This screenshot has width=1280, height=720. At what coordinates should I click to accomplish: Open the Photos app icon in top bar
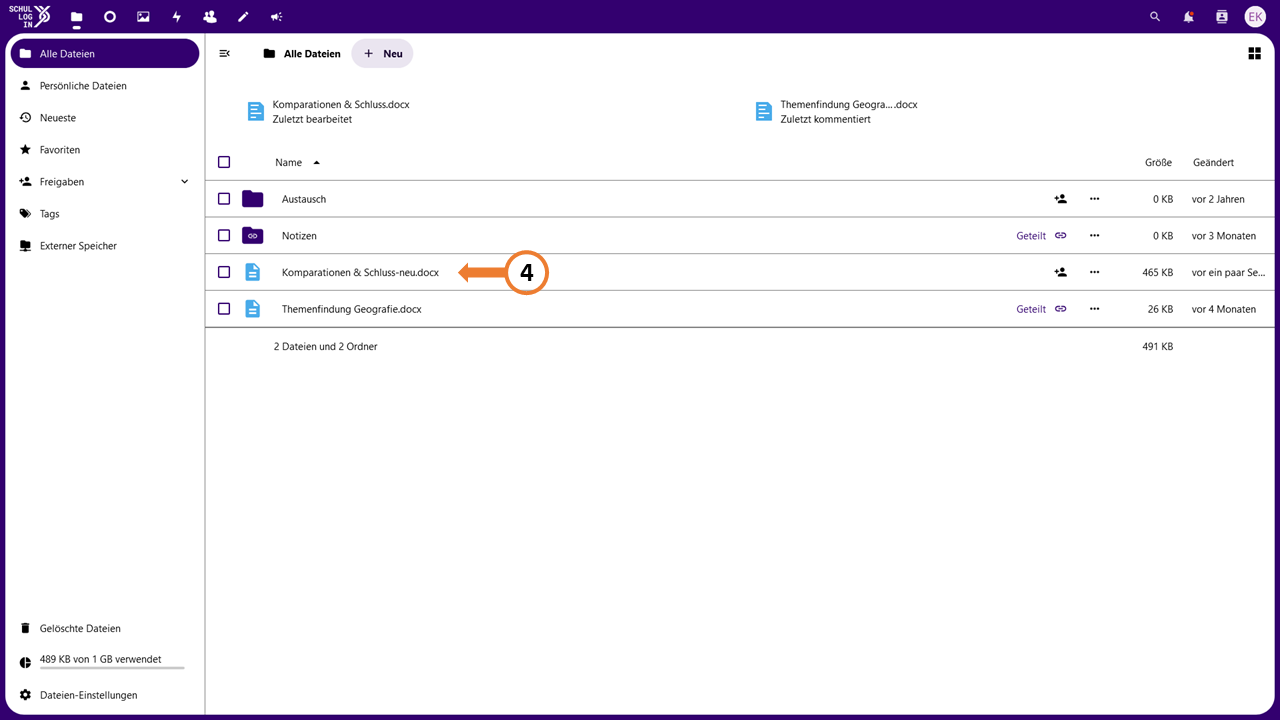click(143, 17)
